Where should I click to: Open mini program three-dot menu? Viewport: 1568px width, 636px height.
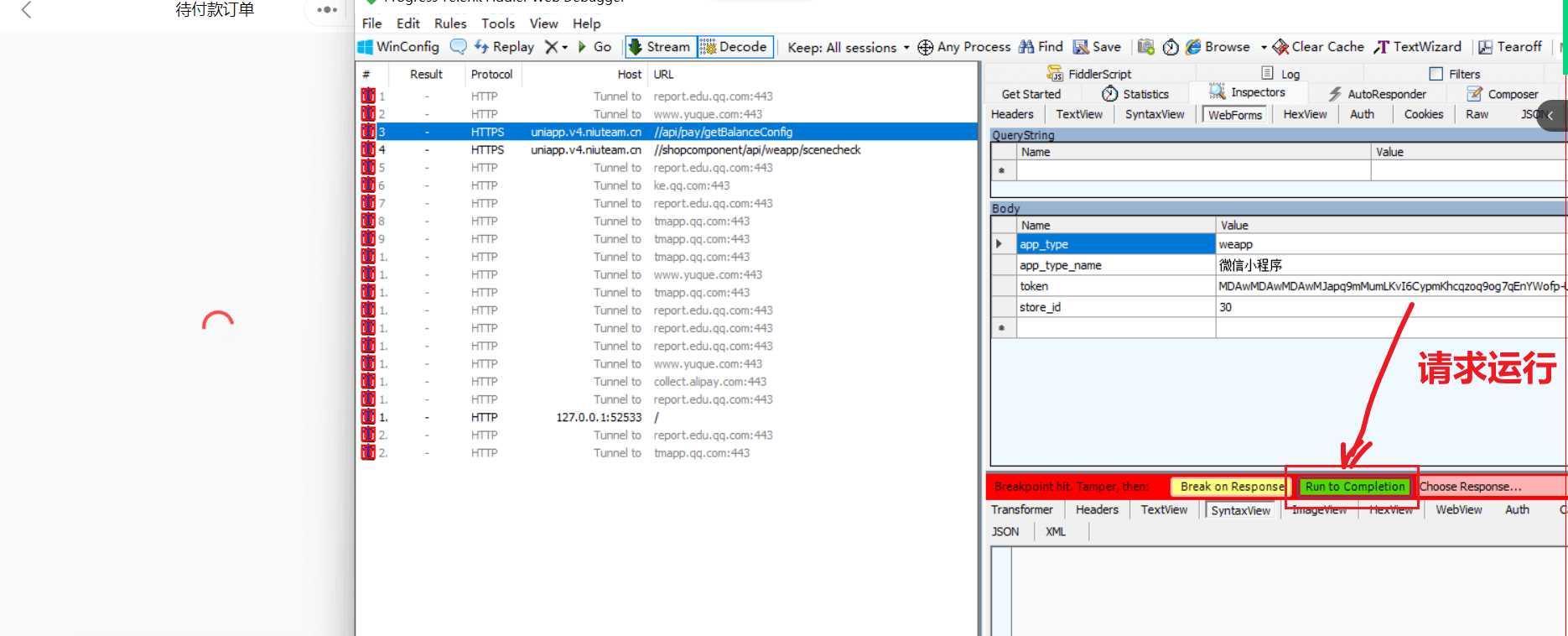(327, 10)
